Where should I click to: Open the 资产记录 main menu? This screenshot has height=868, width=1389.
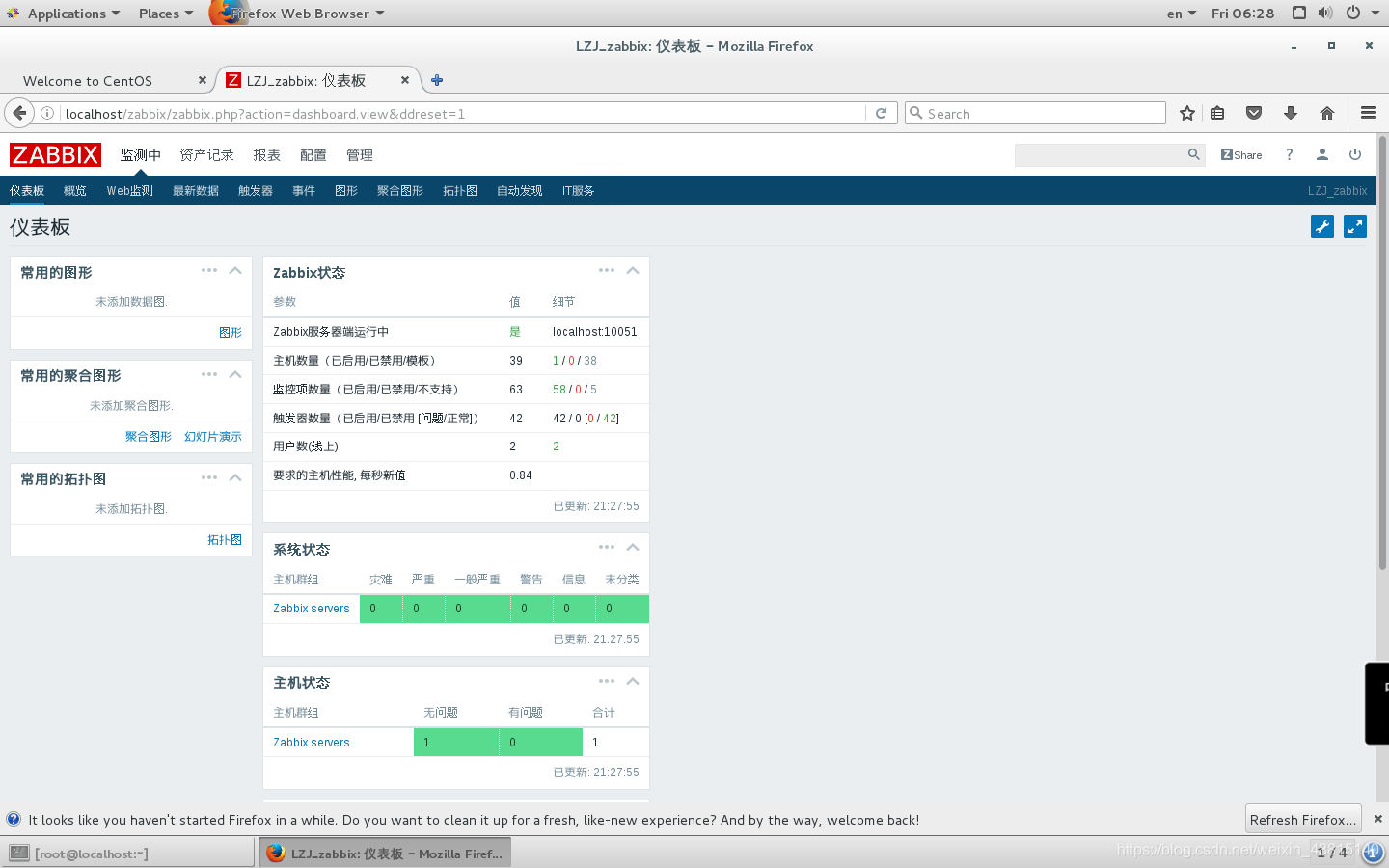point(206,155)
